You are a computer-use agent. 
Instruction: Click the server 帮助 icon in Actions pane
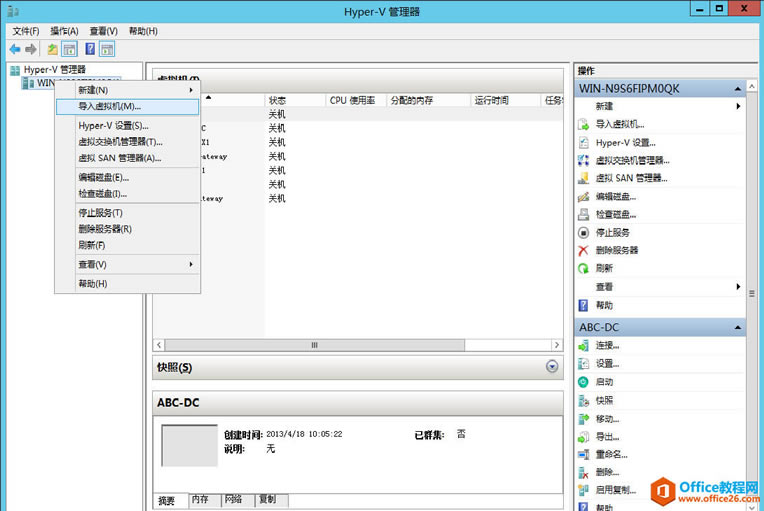click(x=583, y=305)
